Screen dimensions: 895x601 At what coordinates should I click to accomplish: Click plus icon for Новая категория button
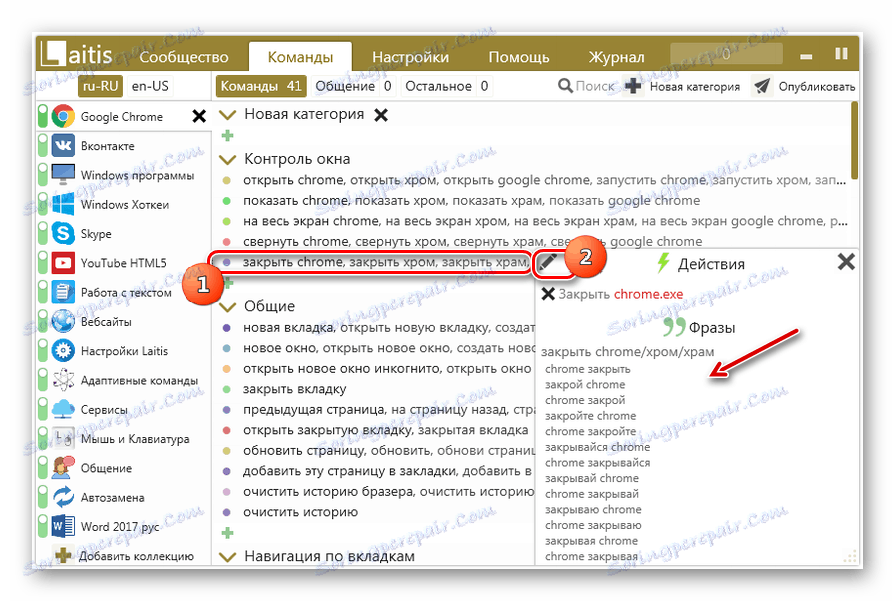(x=633, y=86)
